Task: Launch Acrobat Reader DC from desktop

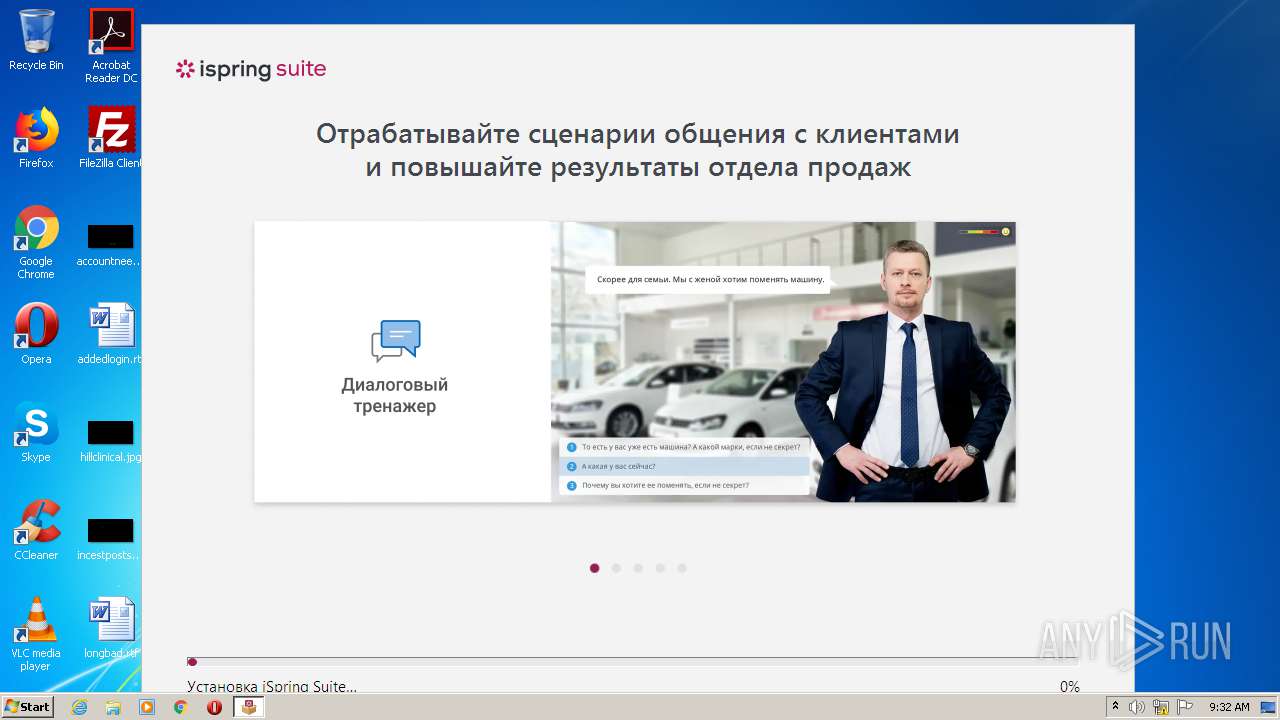Action: [111, 46]
